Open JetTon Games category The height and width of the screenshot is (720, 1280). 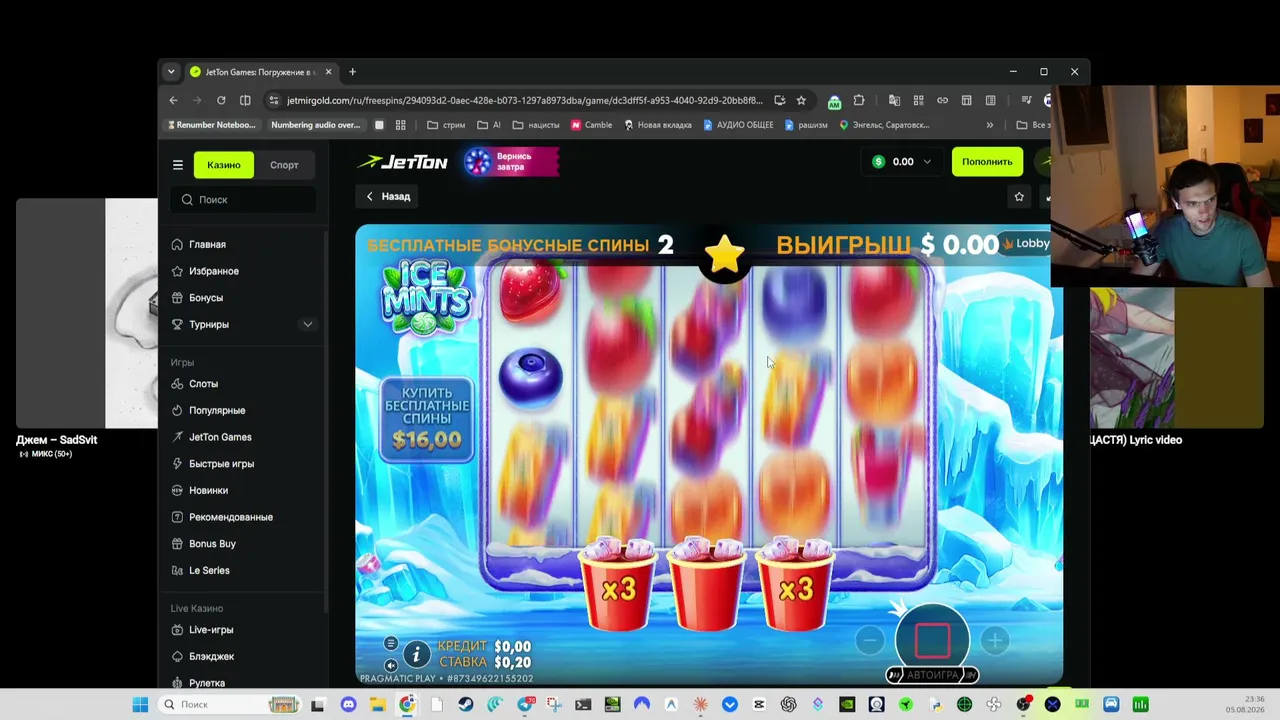click(220, 437)
